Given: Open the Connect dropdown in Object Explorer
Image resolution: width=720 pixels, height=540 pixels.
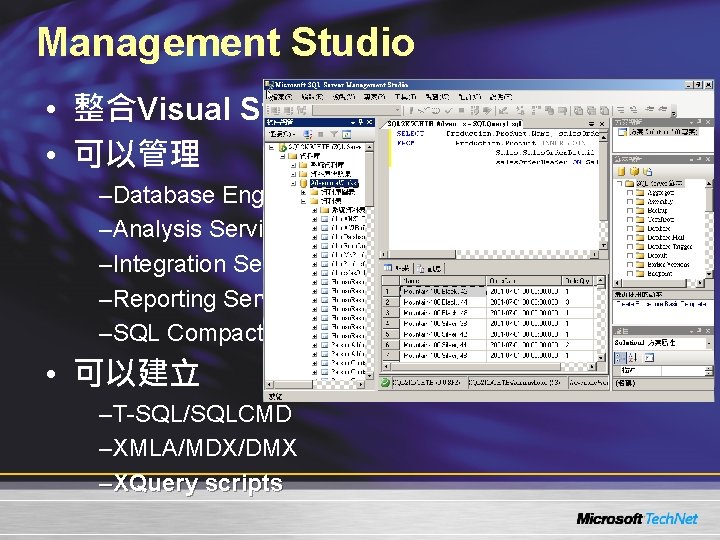Looking at the screenshot, I should [x=282, y=134].
